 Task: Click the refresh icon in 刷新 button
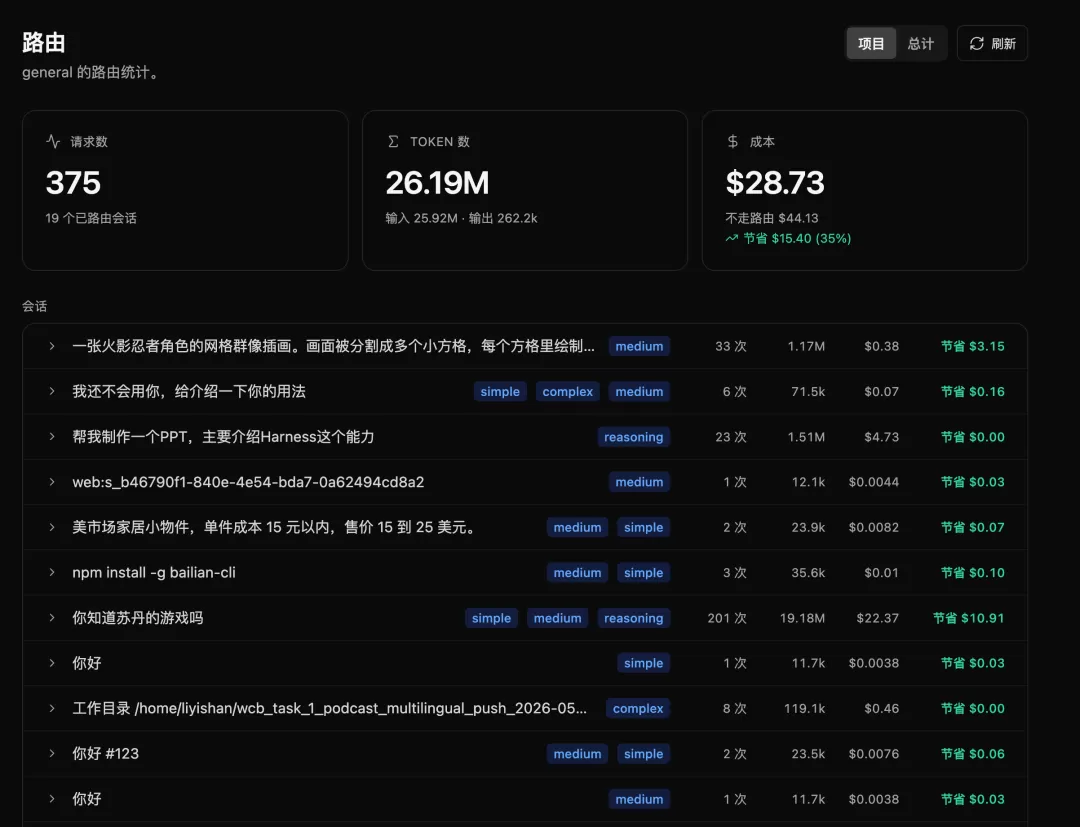[976, 43]
